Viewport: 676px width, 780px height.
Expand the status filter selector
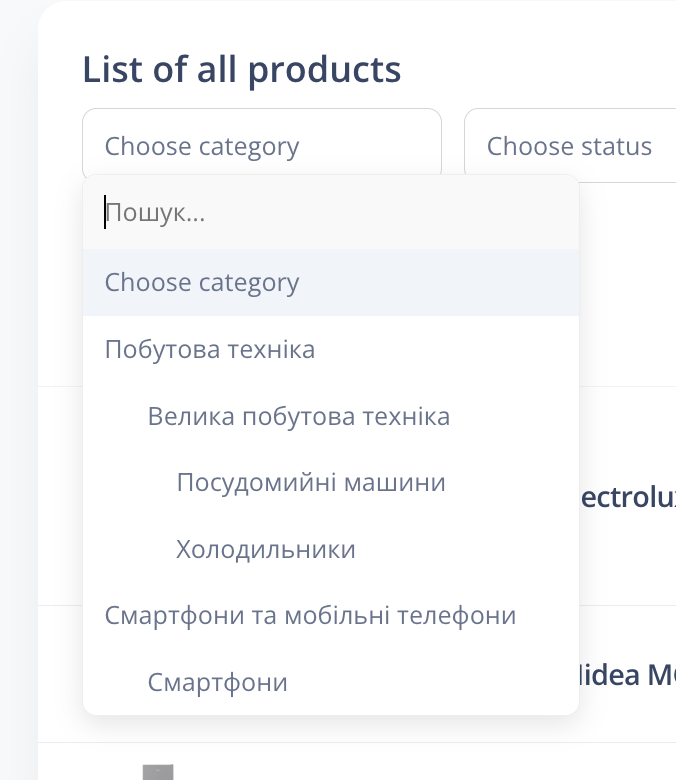click(x=570, y=146)
